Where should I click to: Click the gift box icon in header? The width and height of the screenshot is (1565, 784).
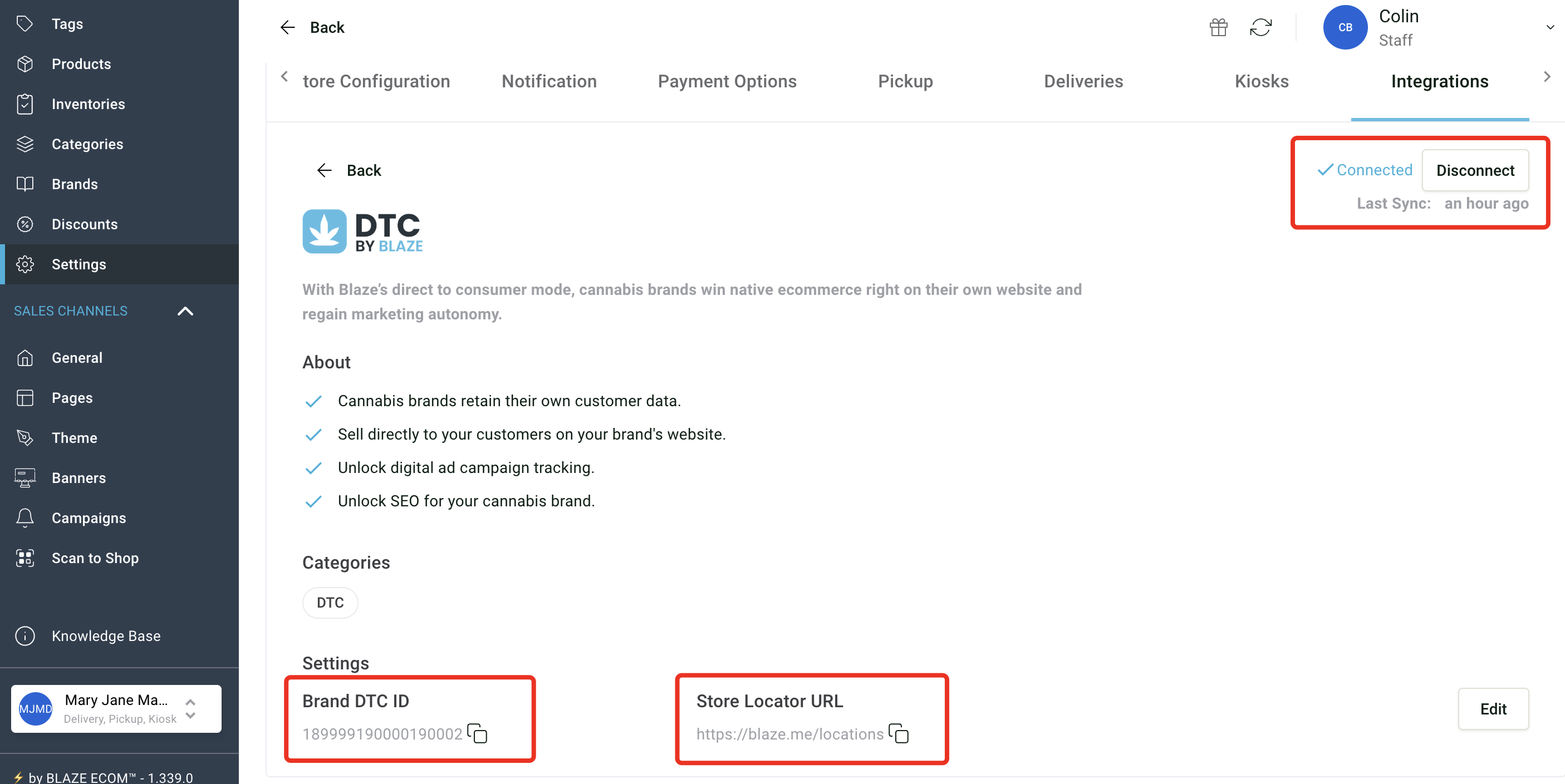(x=1218, y=27)
